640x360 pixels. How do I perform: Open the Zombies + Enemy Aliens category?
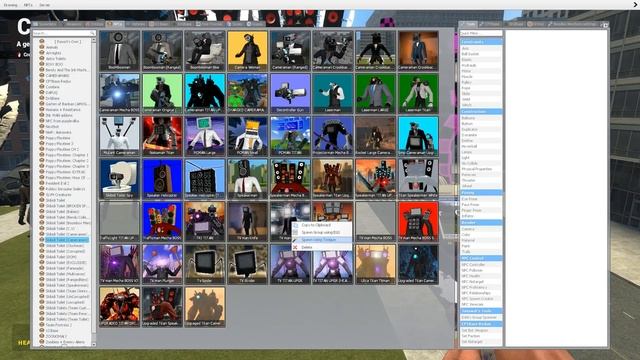65,342
